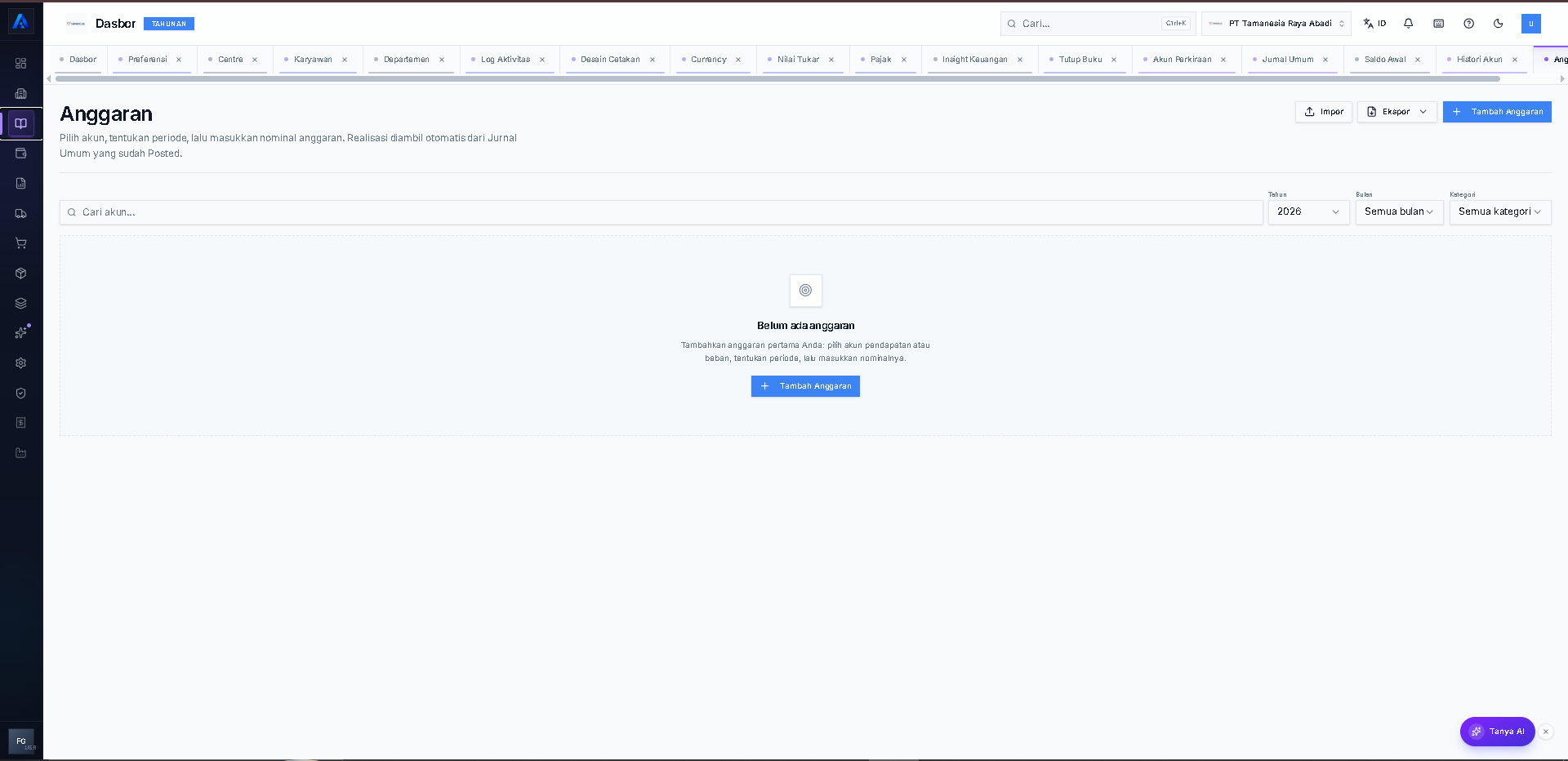This screenshot has width=1568, height=761.
Task: Open the Semua bulan dropdown
Action: [x=1399, y=211]
